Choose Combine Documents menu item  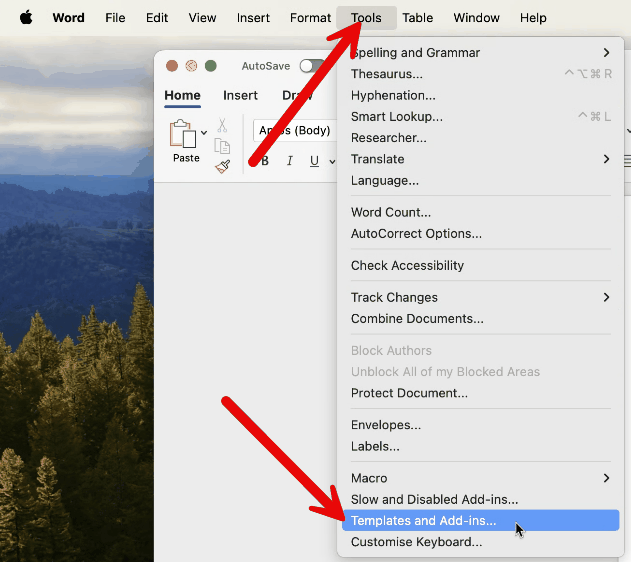coord(480,319)
